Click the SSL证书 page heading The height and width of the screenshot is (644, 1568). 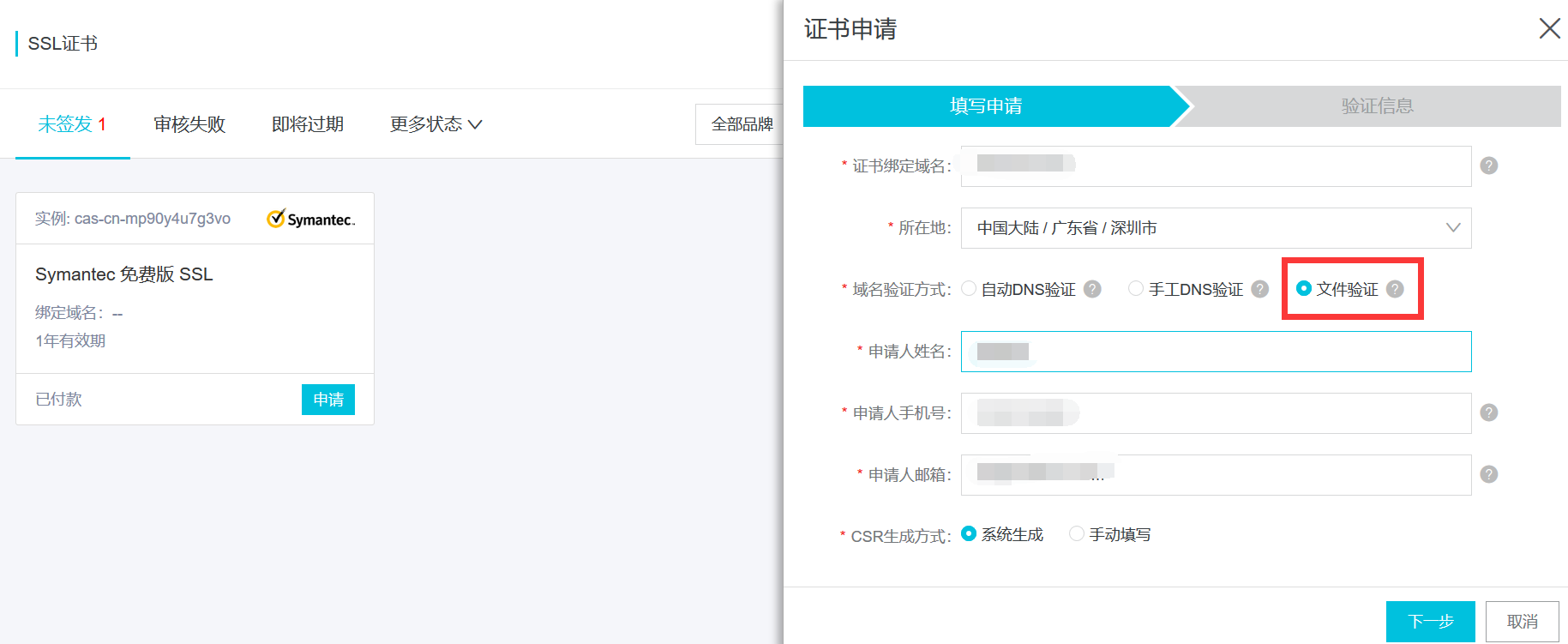63,44
